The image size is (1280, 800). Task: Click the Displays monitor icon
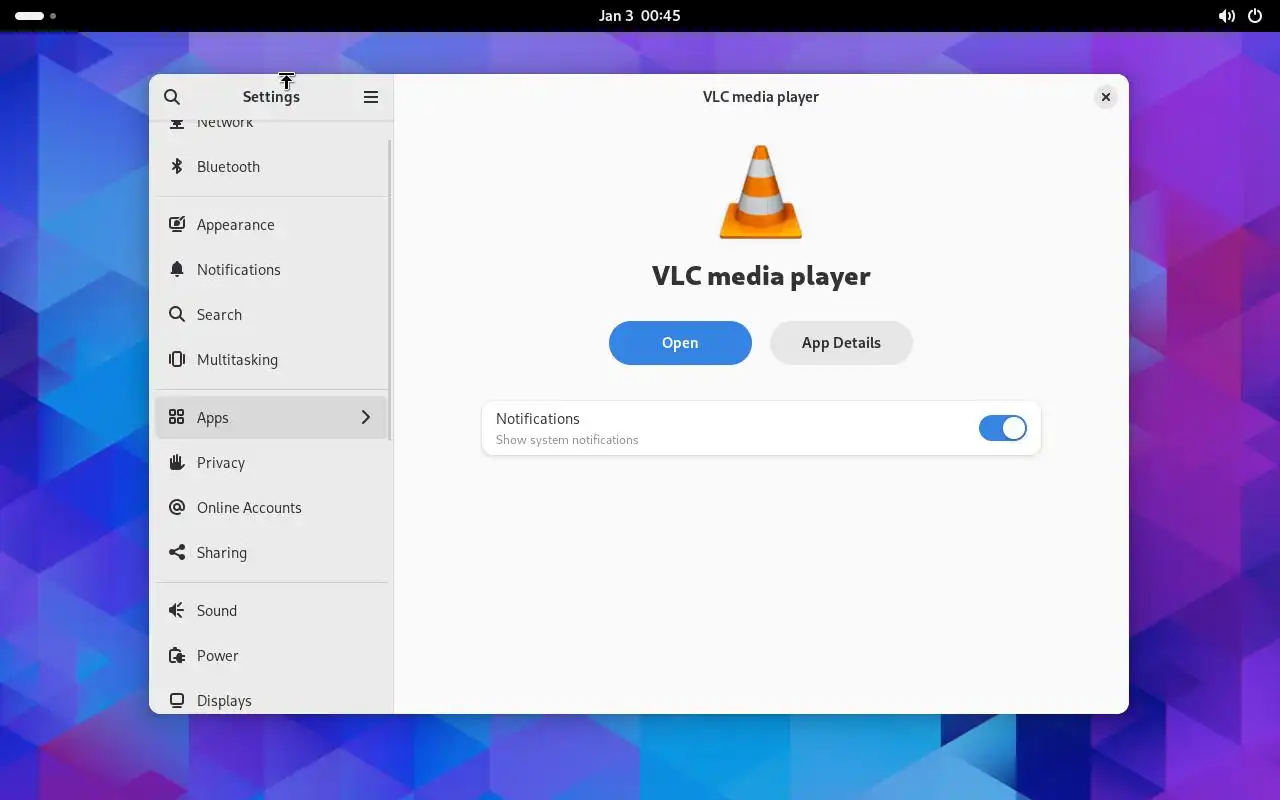(x=177, y=700)
